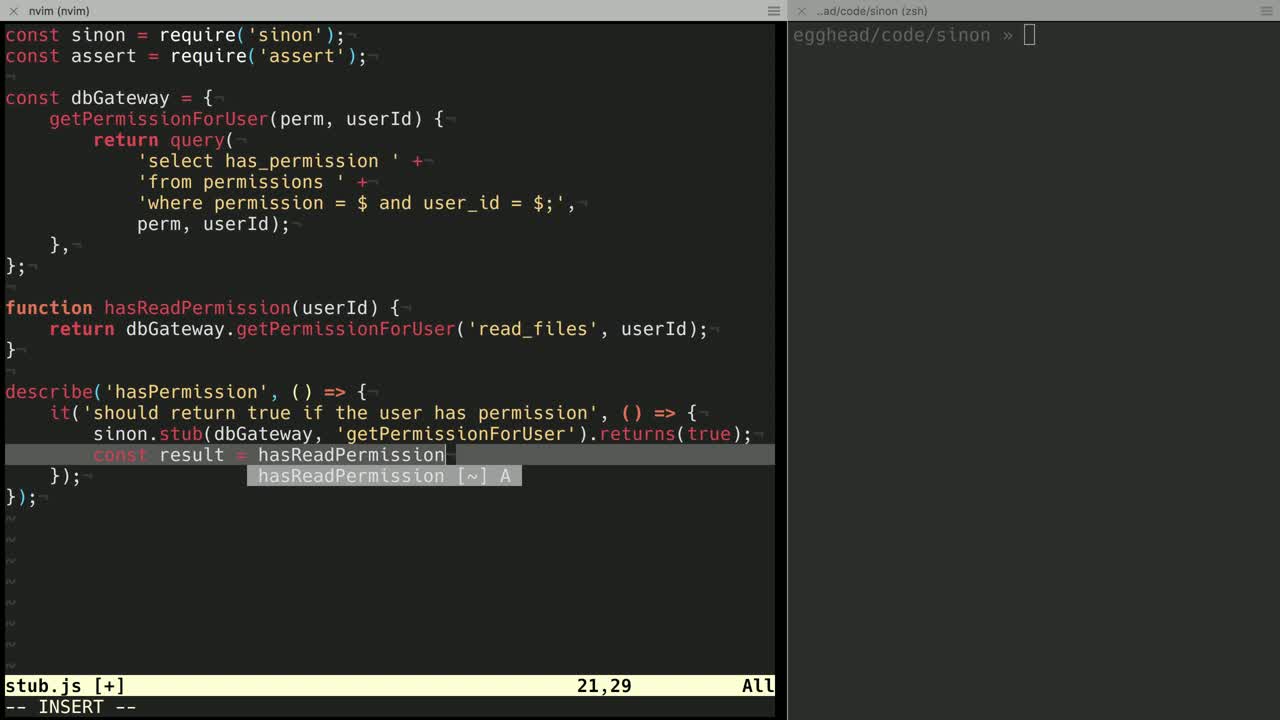1280x720 pixels.
Task: Click the All scroll position indicator
Action: [x=757, y=686]
